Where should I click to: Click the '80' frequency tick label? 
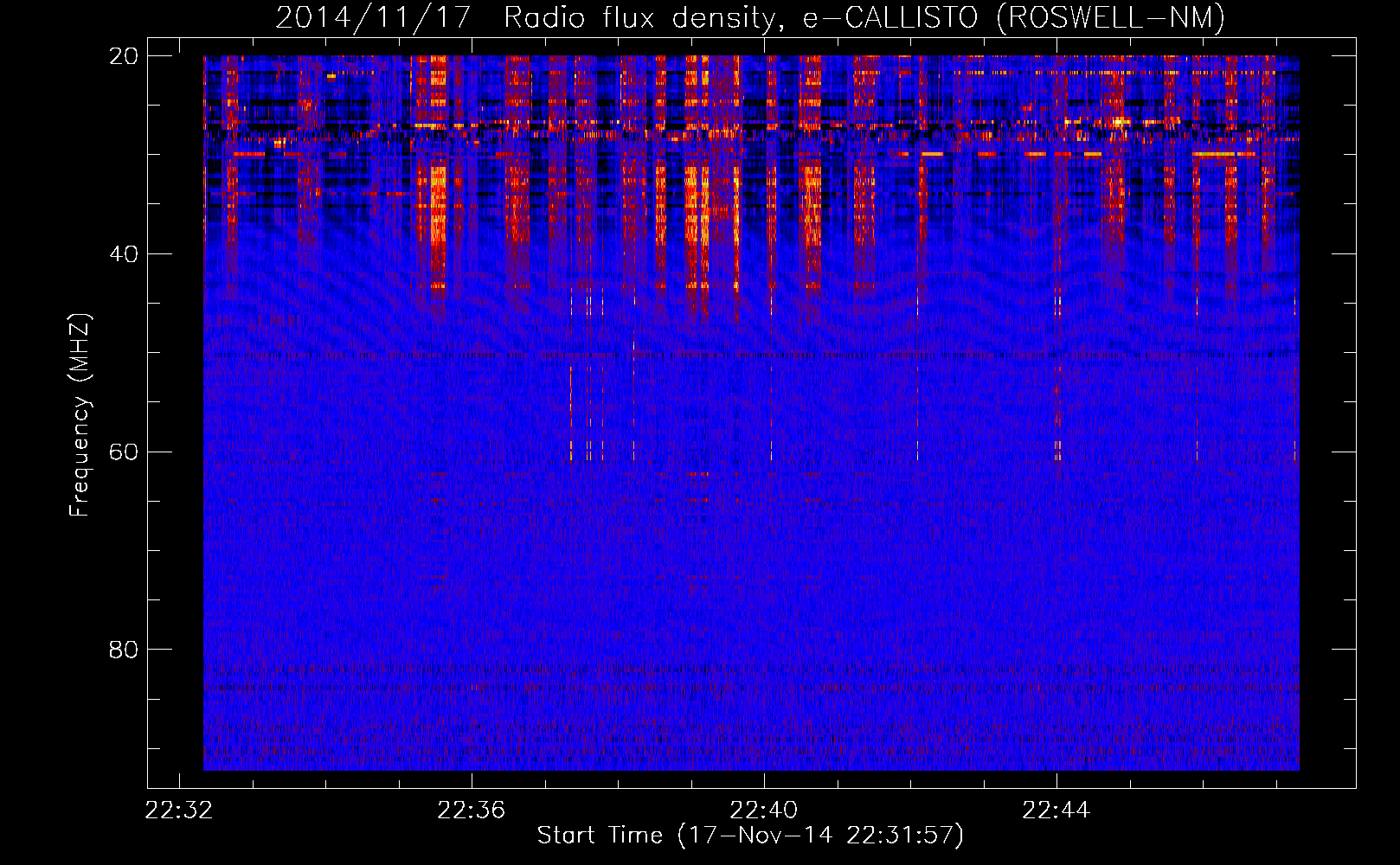tap(124, 650)
